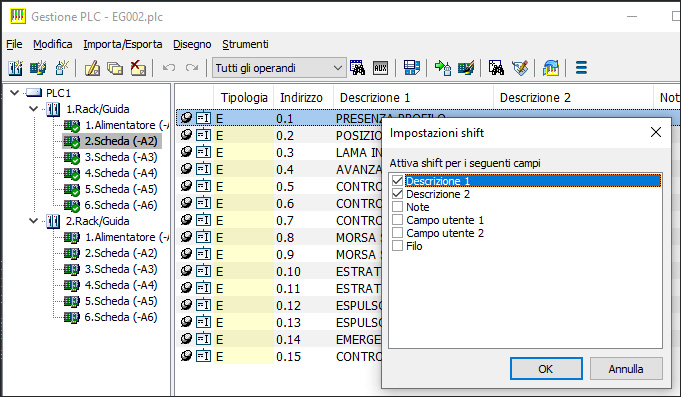Screen dimensions: 681x397
Task: Click the edit pencil folder icon
Action: (92, 68)
